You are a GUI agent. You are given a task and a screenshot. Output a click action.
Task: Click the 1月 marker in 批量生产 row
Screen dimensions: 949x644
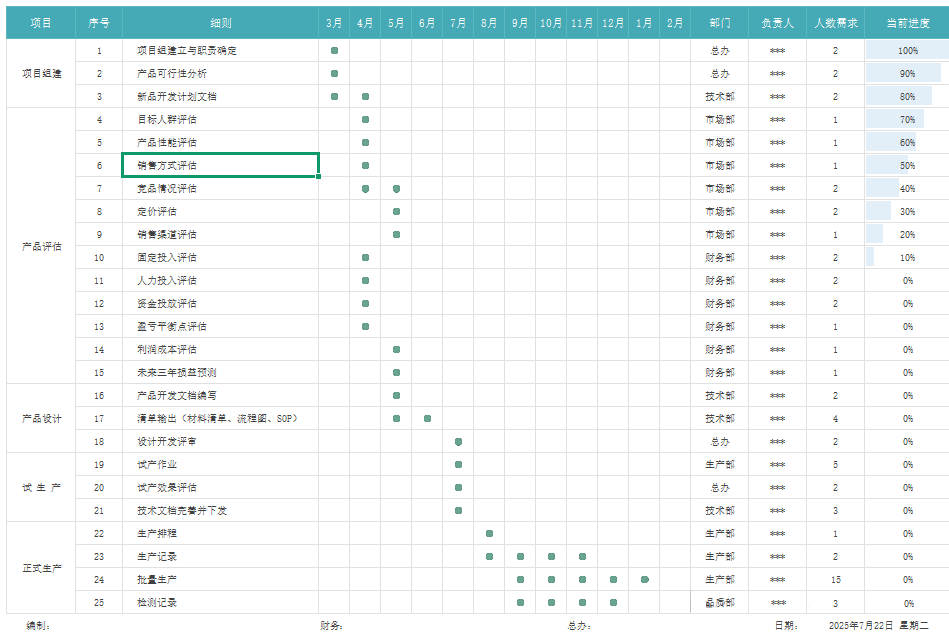pyautogui.click(x=645, y=580)
